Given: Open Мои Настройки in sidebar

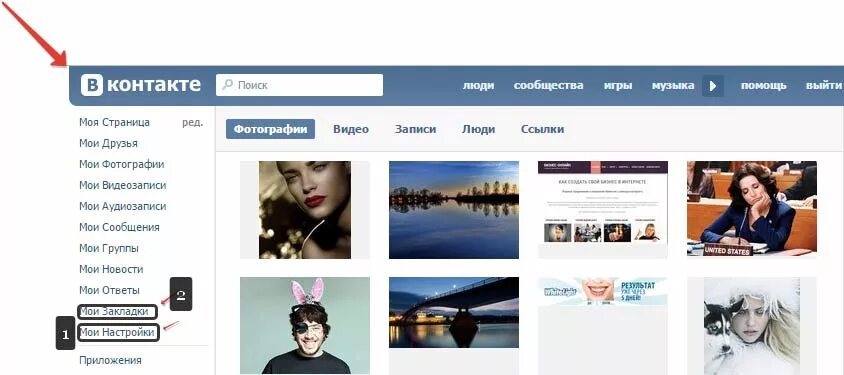Looking at the screenshot, I should pos(118,333).
